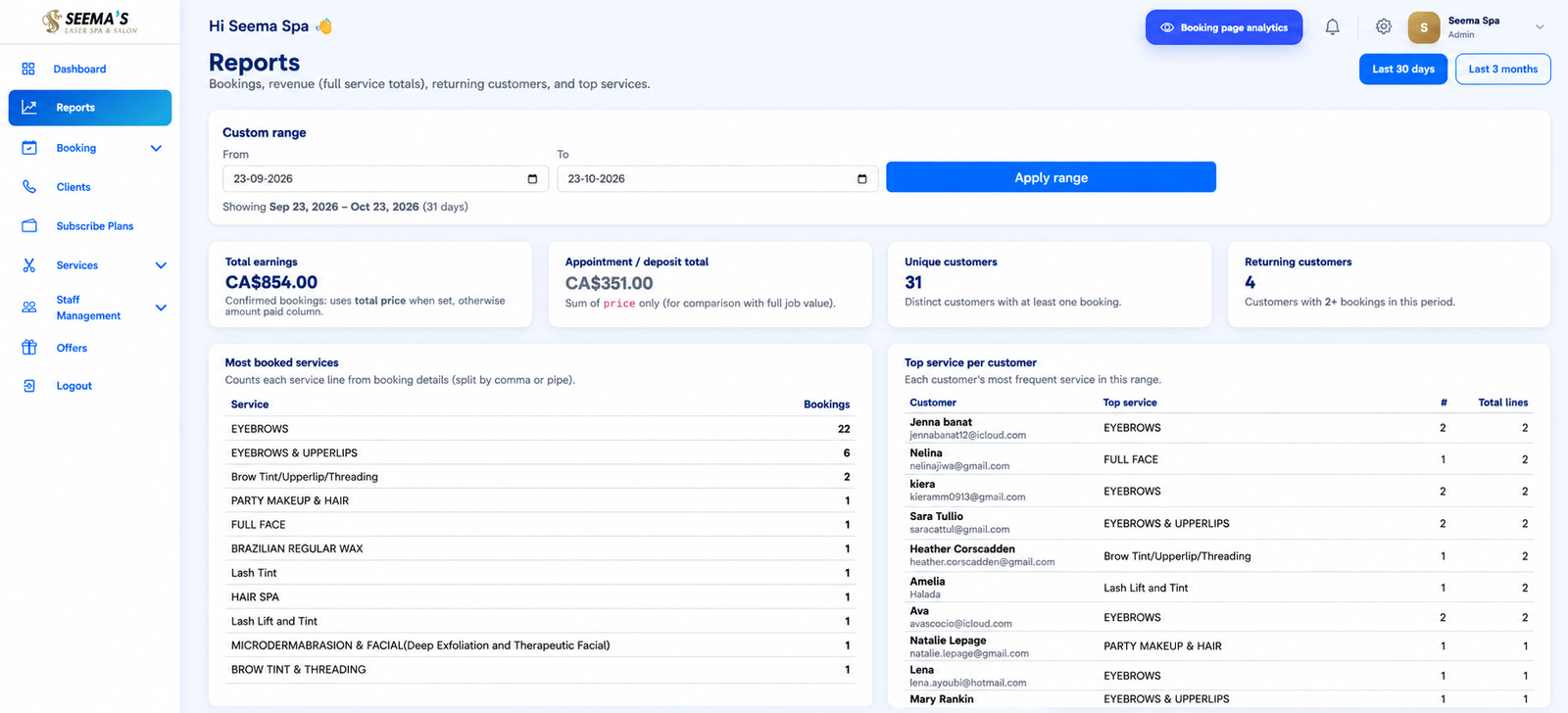Click the Top service column header
Image resolution: width=1568 pixels, height=713 pixels.
tap(1130, 403)
